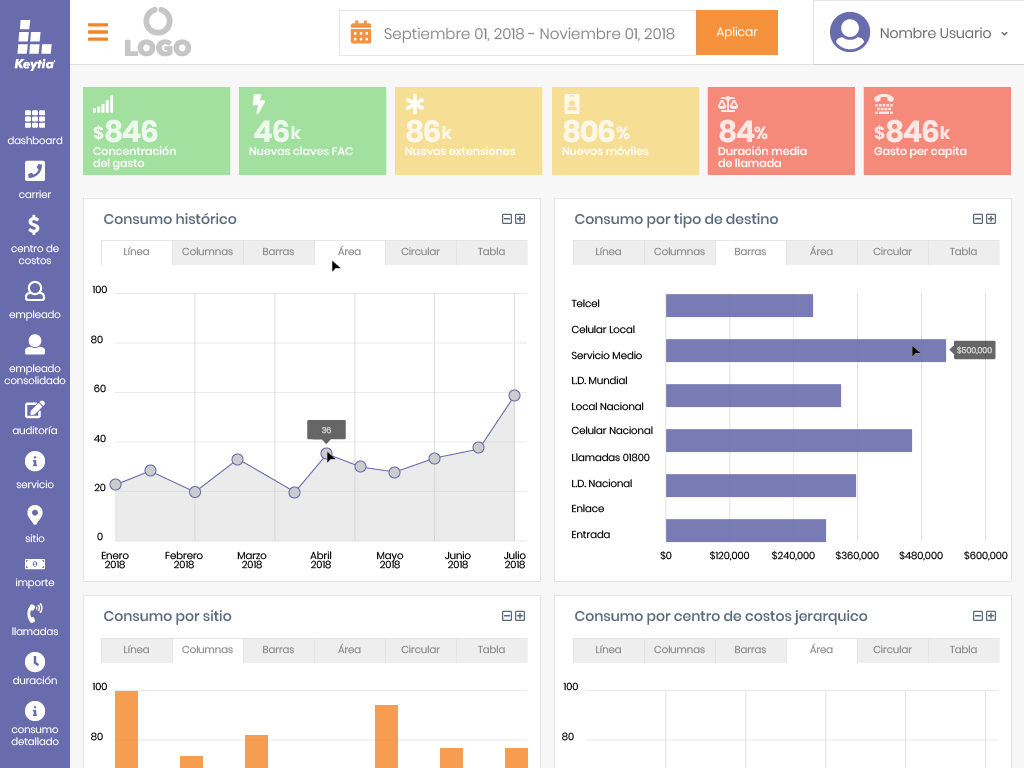Click the L.D. Mundial label
This screenshot has width=1024, height=768.
click(600, 381)
